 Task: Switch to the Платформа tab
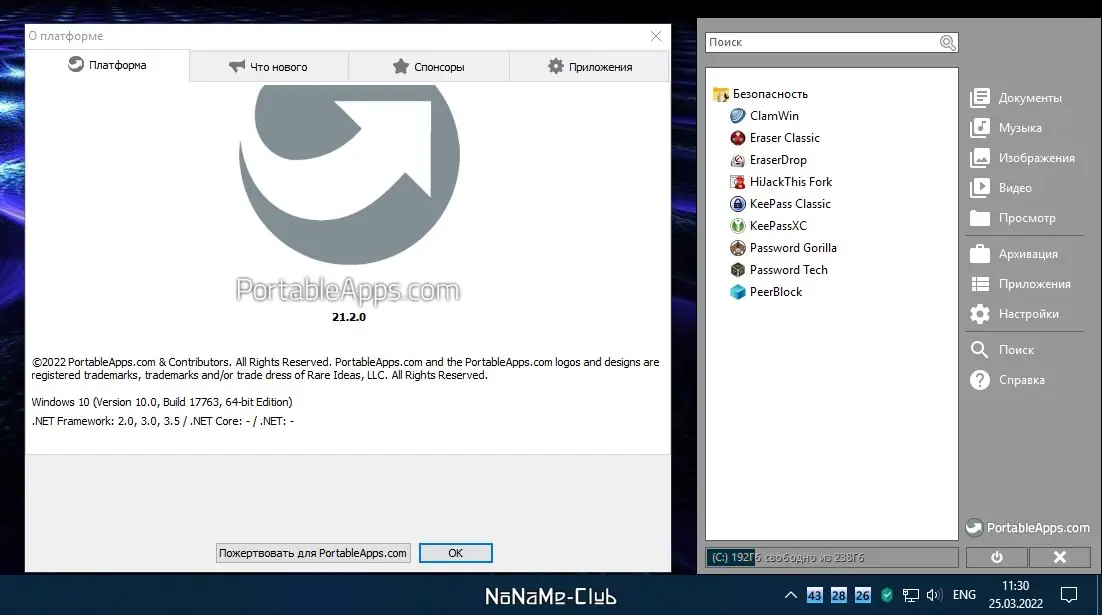[107, 65]
